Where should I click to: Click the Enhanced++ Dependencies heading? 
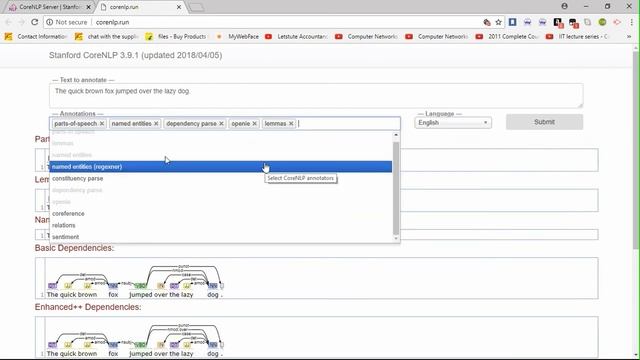(x=88, y=307)
